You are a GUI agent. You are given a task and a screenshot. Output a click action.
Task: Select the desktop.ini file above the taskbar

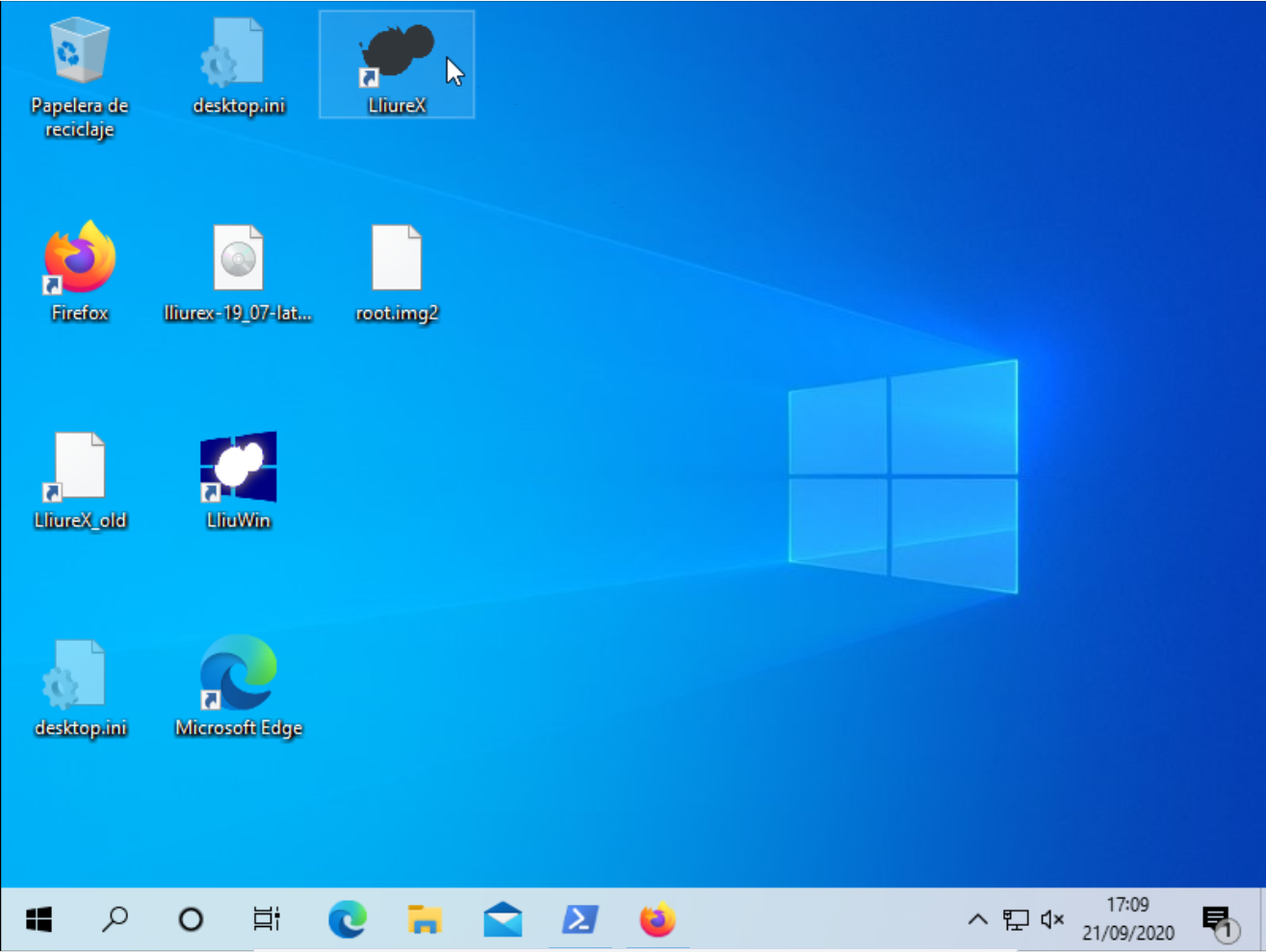click(80, 689)
